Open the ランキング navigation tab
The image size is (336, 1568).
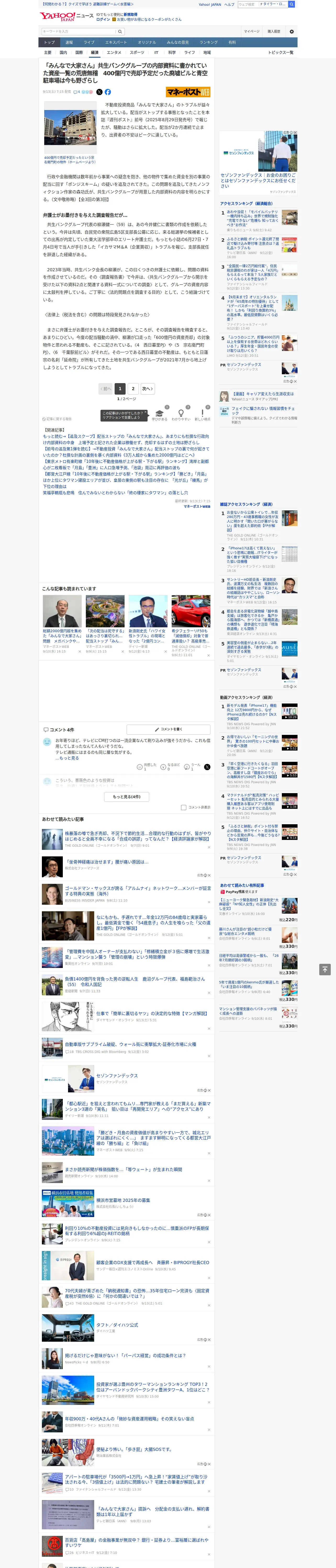209,43
